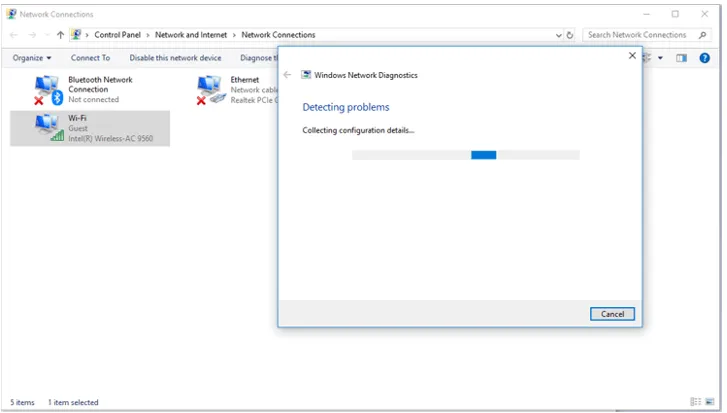
Task: Go back in the diagnostics wizard
Action: coord(287,75)
